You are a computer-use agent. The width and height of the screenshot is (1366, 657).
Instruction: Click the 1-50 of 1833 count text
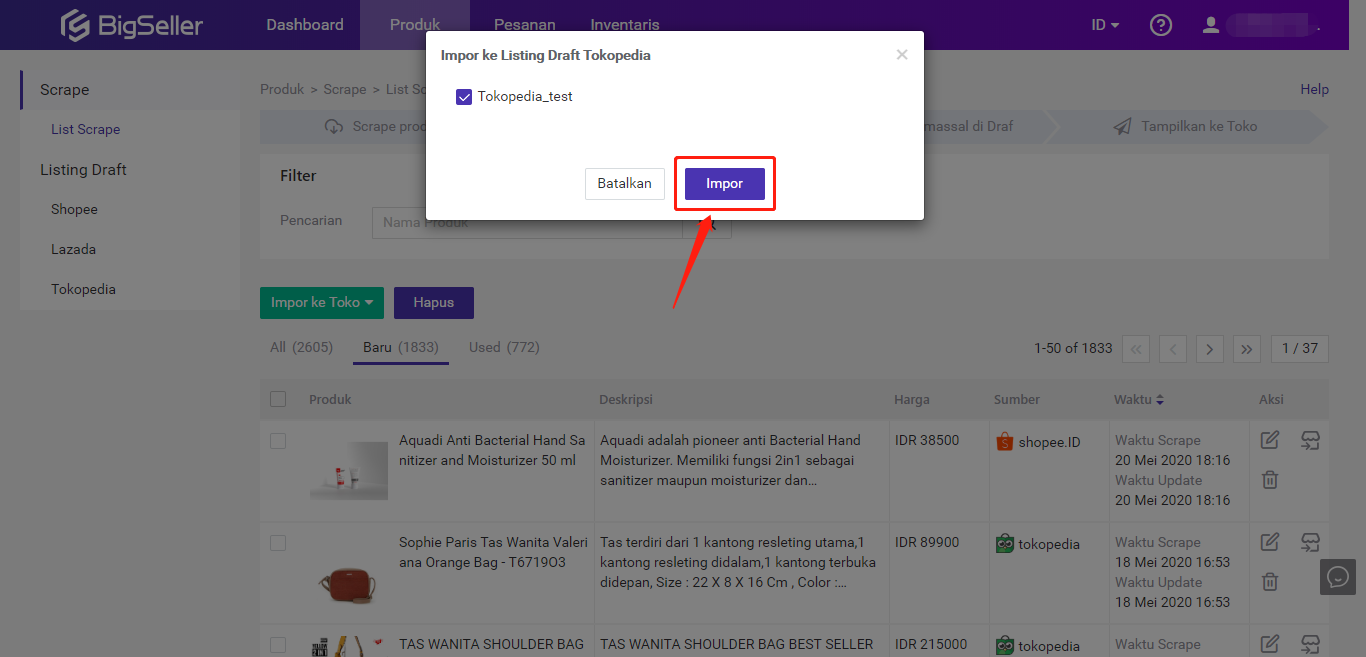[x=1073, y=348]
